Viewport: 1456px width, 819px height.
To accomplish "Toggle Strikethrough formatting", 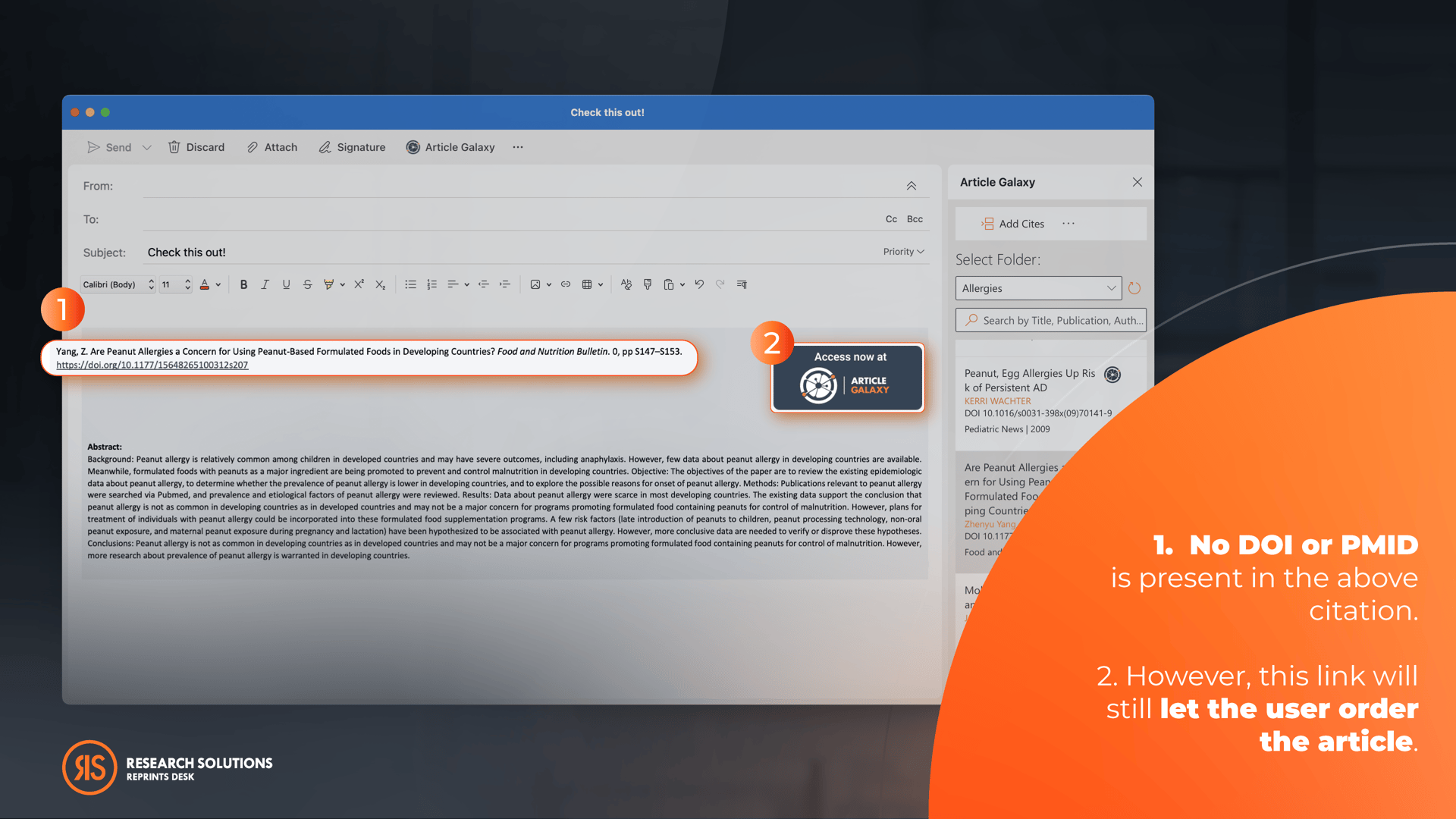I will click(307, 284).
